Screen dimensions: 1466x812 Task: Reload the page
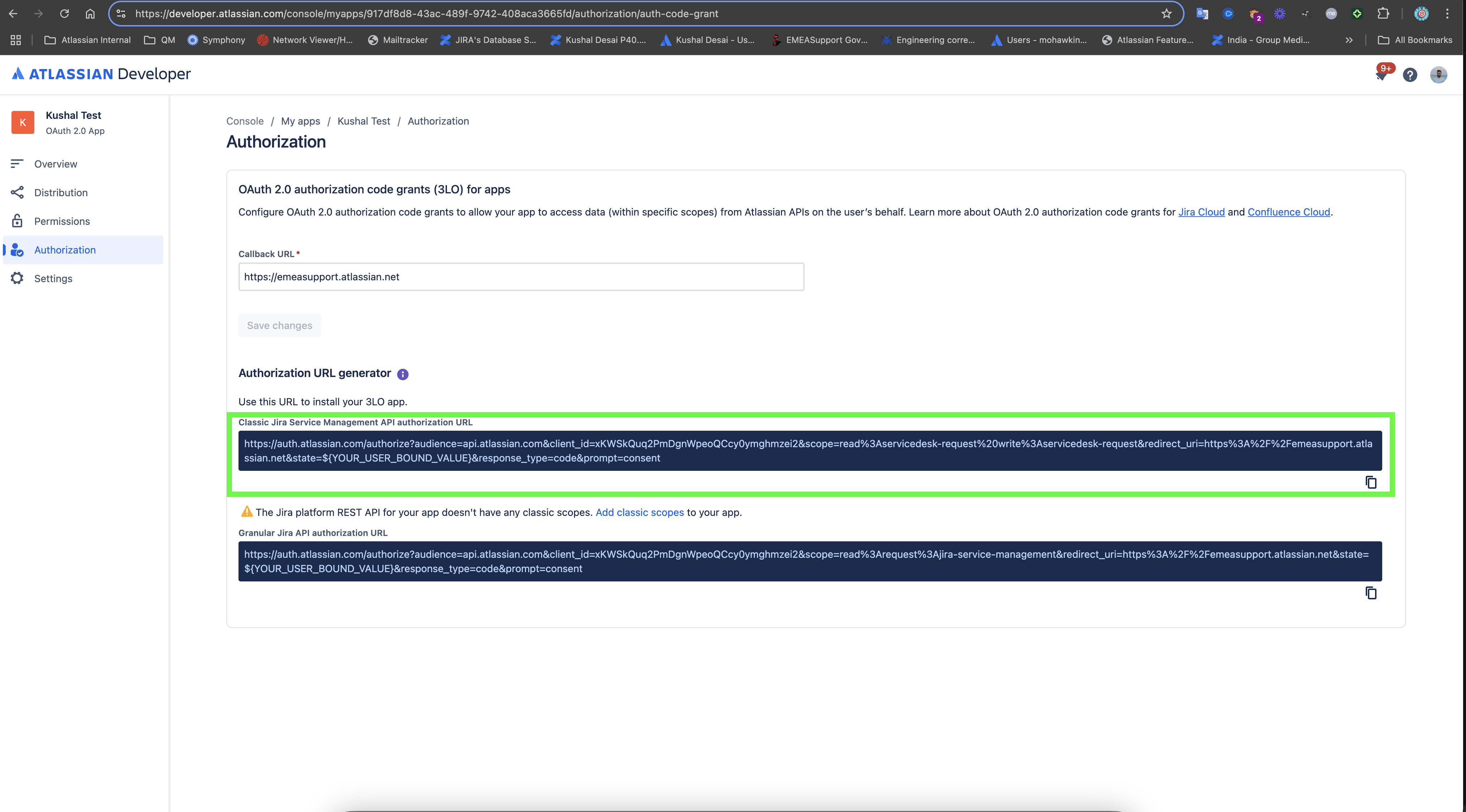coord(64,14)
